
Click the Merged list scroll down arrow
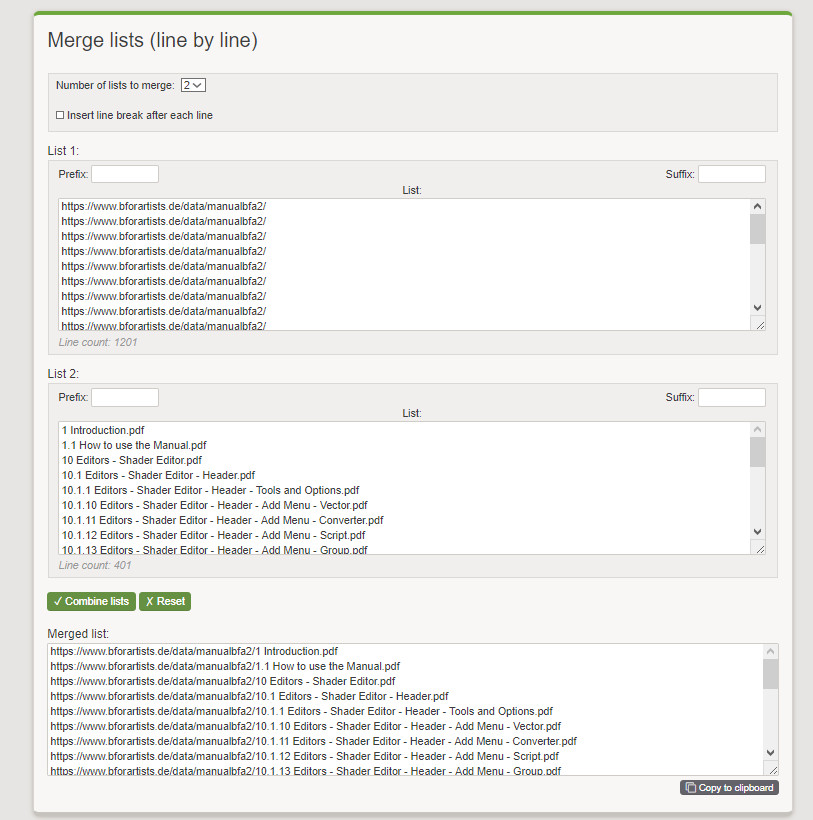coord(770,752)
